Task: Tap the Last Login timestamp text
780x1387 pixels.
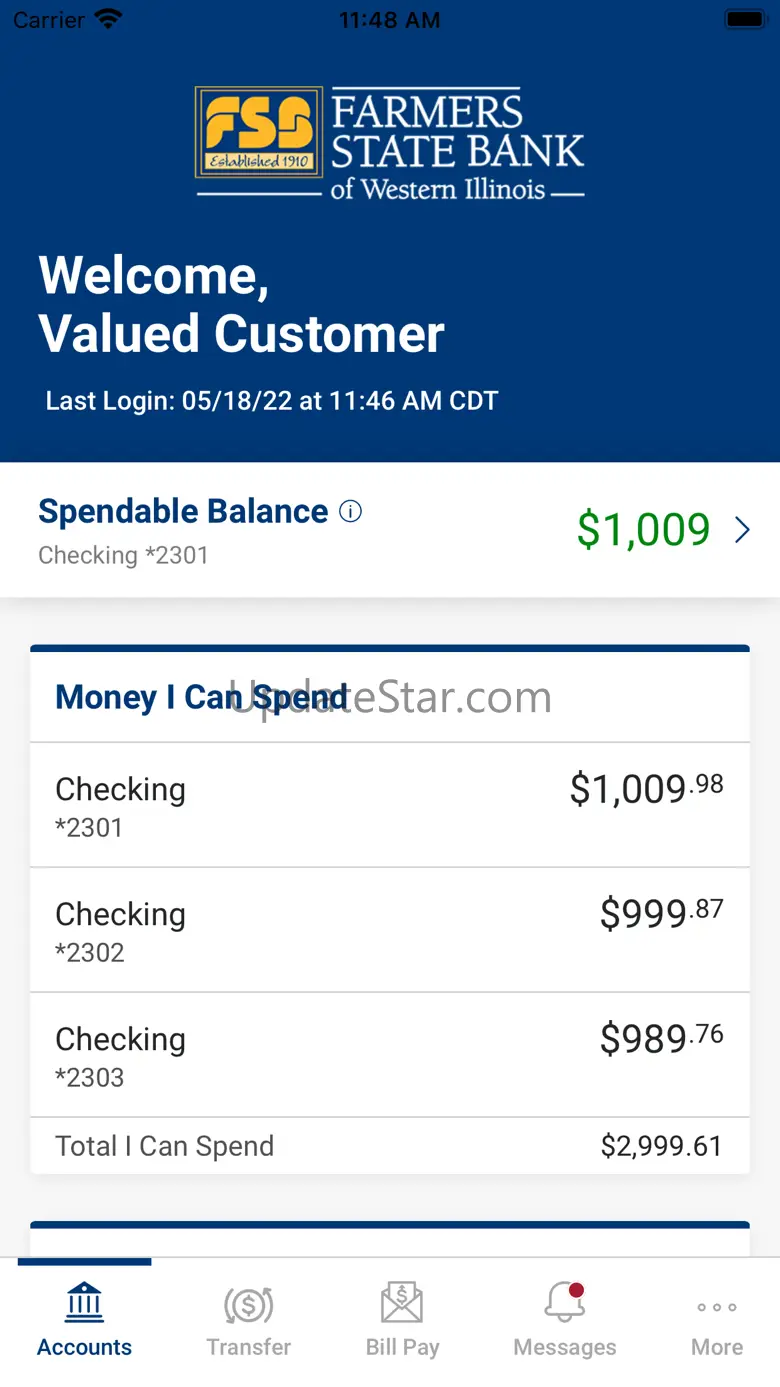Action: click(x=272, y=401)
